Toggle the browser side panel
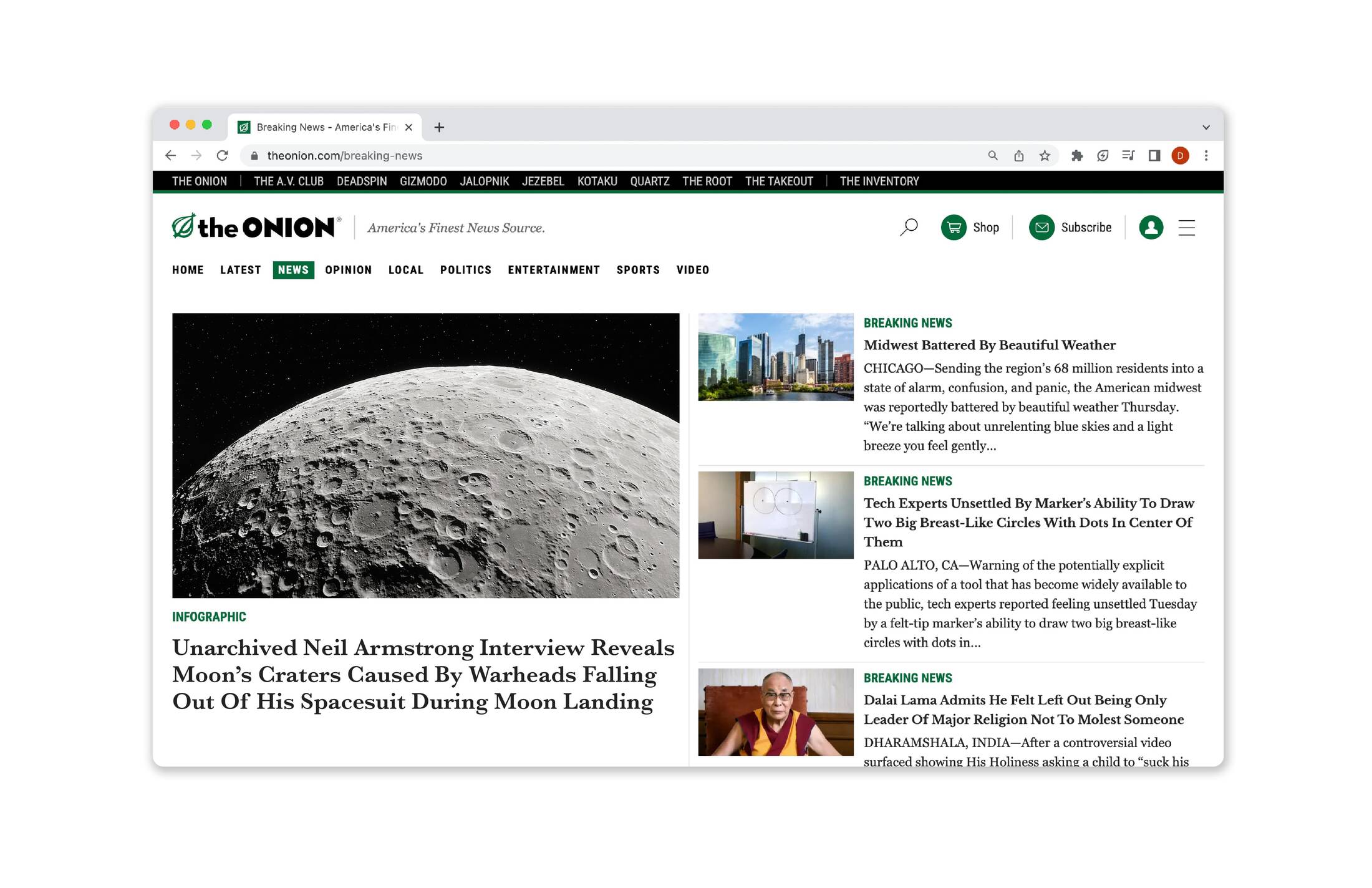The height and width of the screenshot is (888, 1372). tap(1154, 155)
